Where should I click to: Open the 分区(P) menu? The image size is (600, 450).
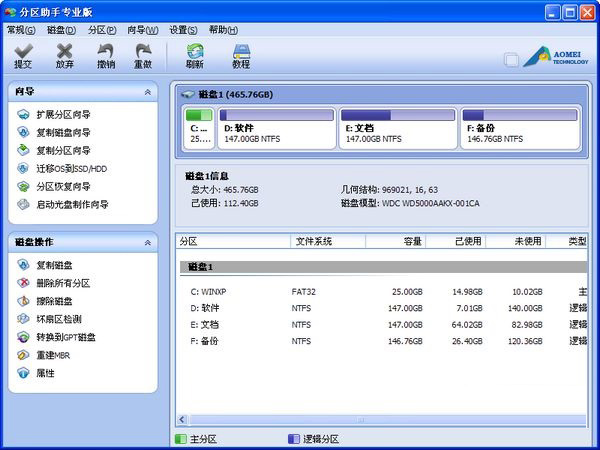102,30
